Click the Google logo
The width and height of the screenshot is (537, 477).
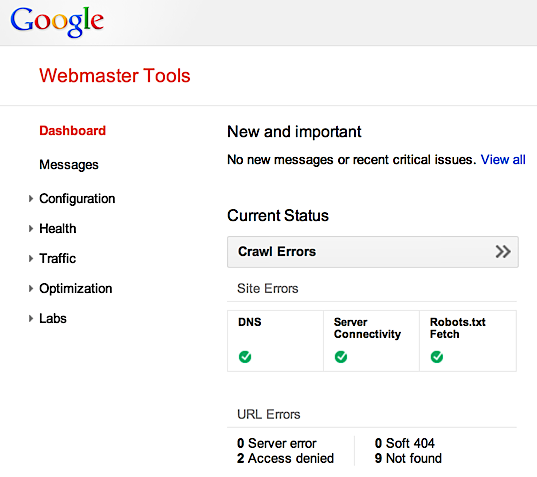click(57, 22)
